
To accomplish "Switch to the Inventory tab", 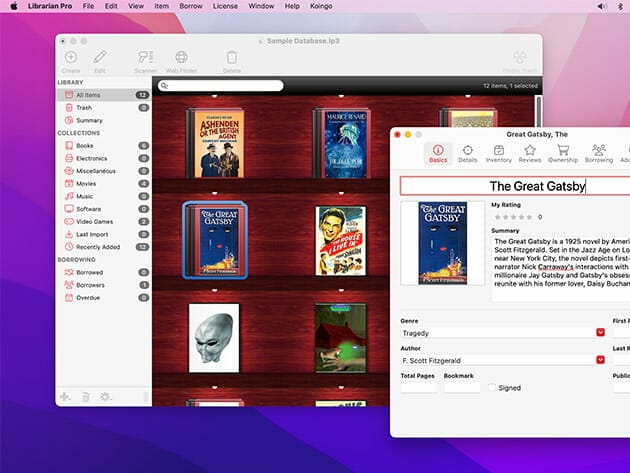I will [x=498, y=151].
